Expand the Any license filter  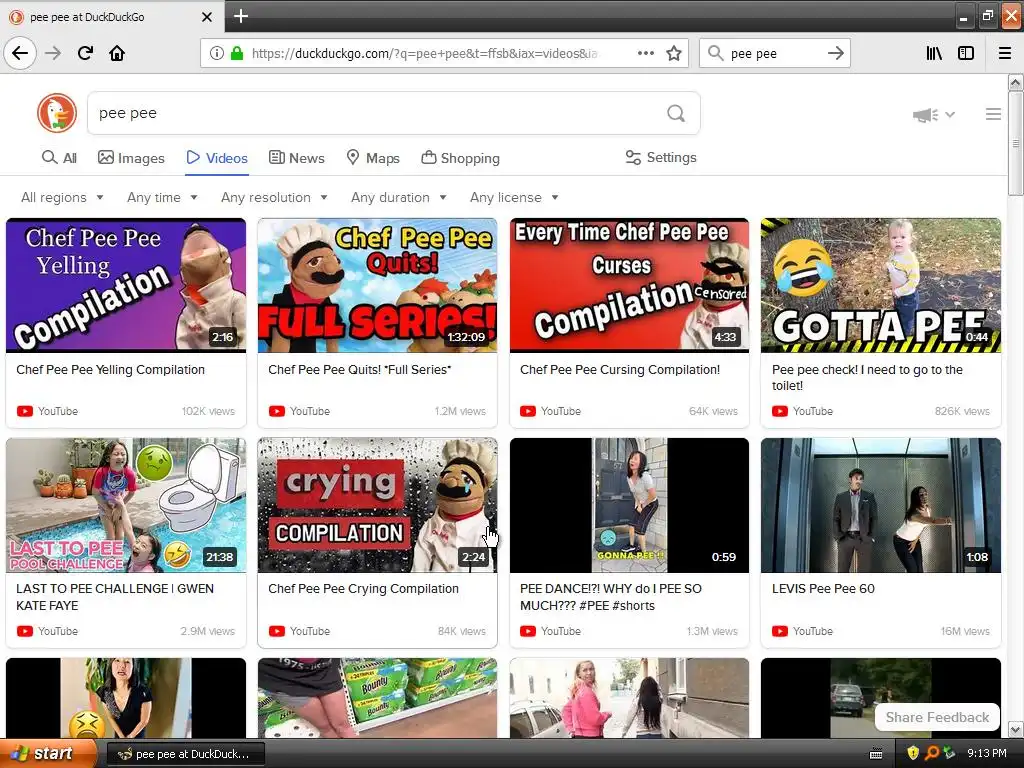(514, 197)
